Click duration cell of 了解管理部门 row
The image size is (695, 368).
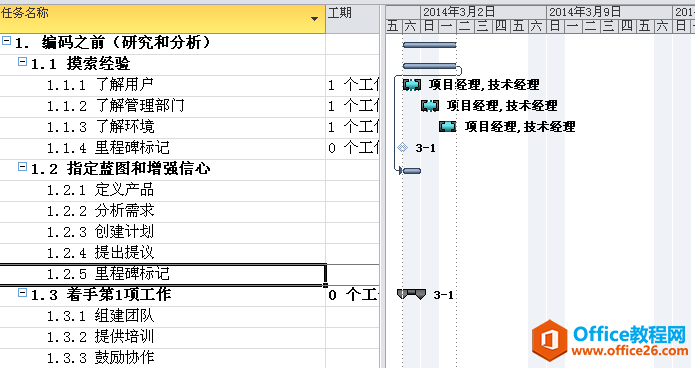353,106
